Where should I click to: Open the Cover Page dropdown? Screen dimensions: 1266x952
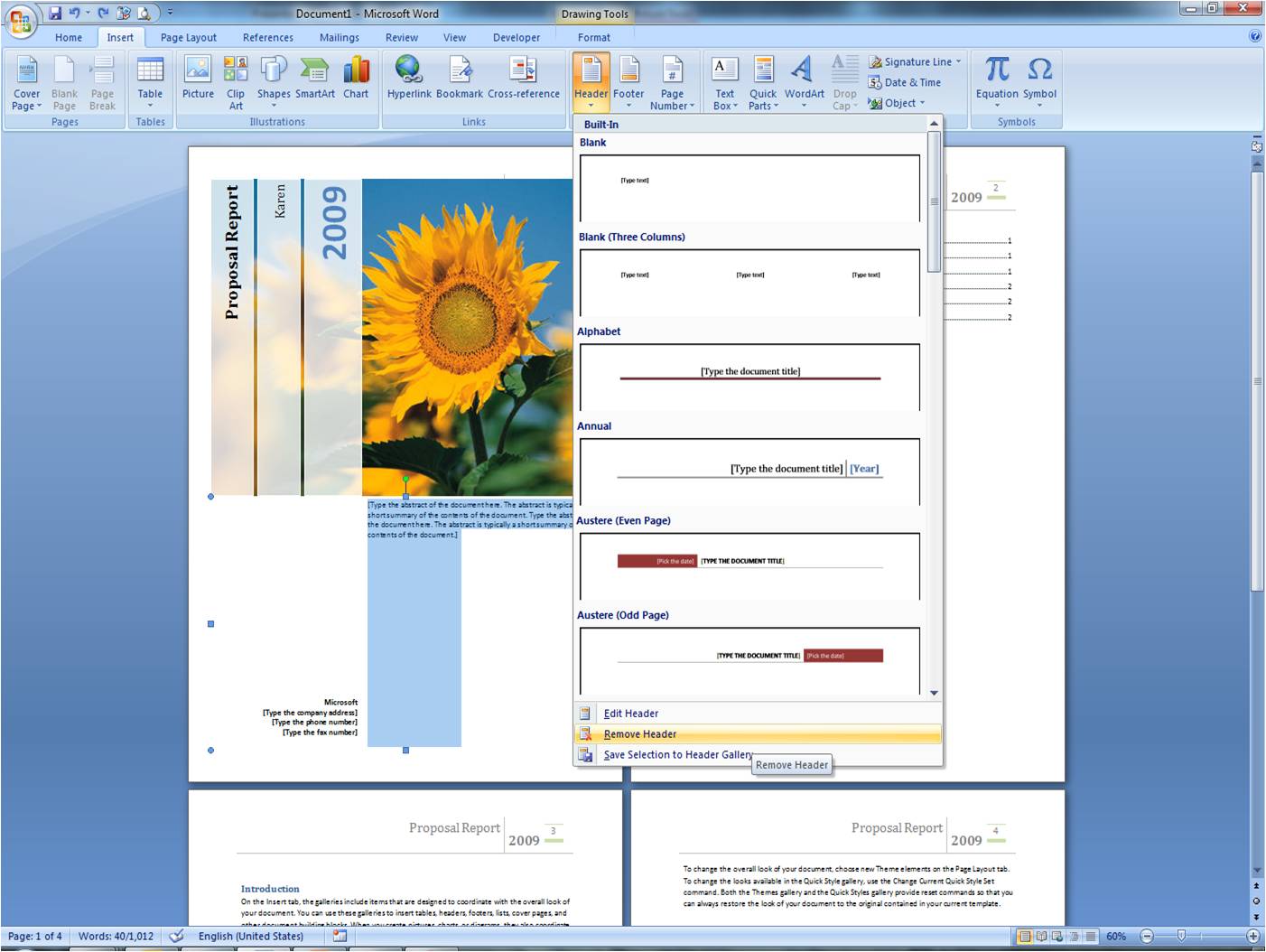click(x=26, y=81)
